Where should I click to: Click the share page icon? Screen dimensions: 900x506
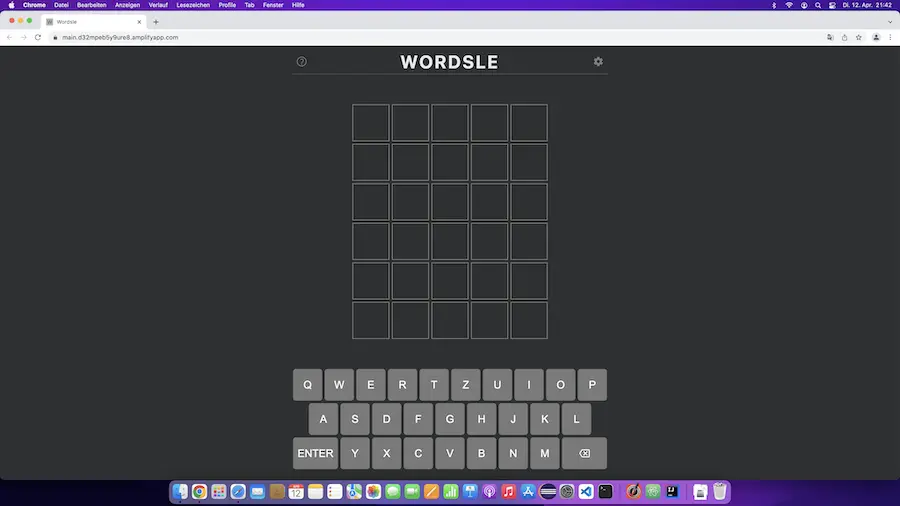(x=844, y=37)
